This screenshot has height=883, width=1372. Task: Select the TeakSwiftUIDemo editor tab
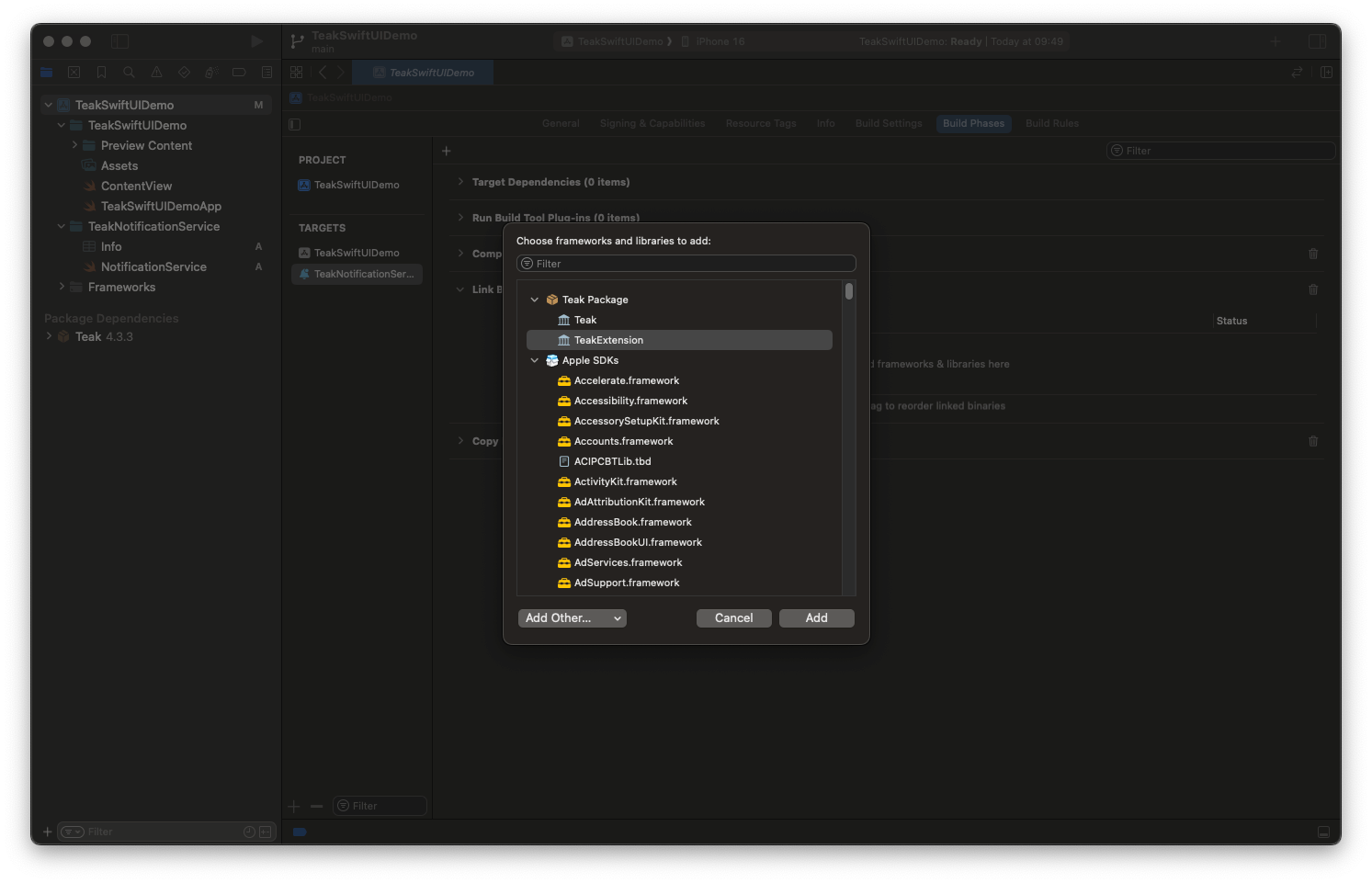click(424, 73)
